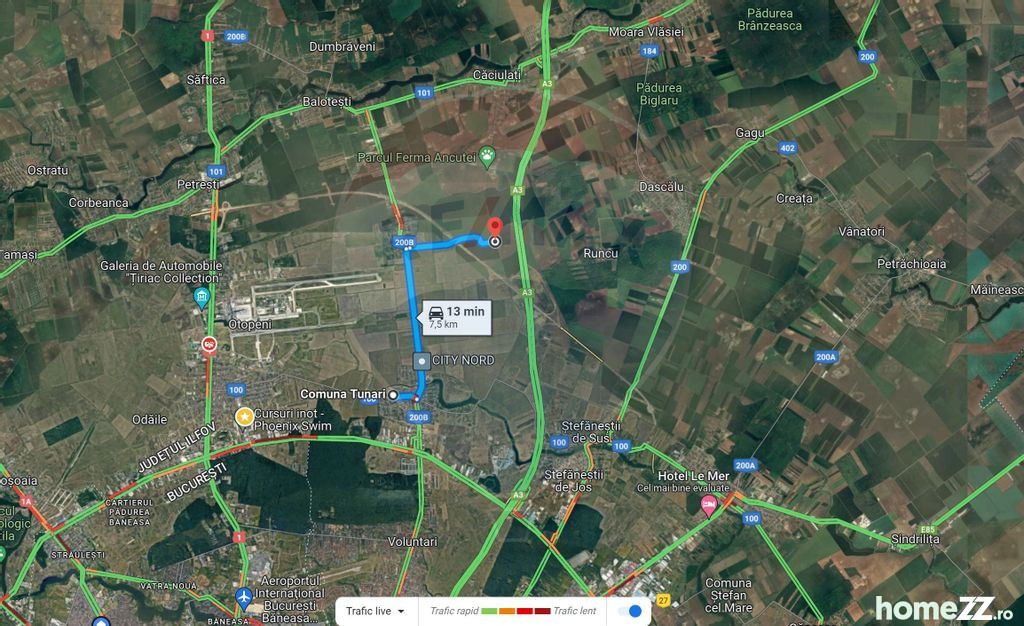Click the Hotel Le Mer pink hotel icon
The image size is (1024, 626).
pyautogui.click(x=709, y=505)
